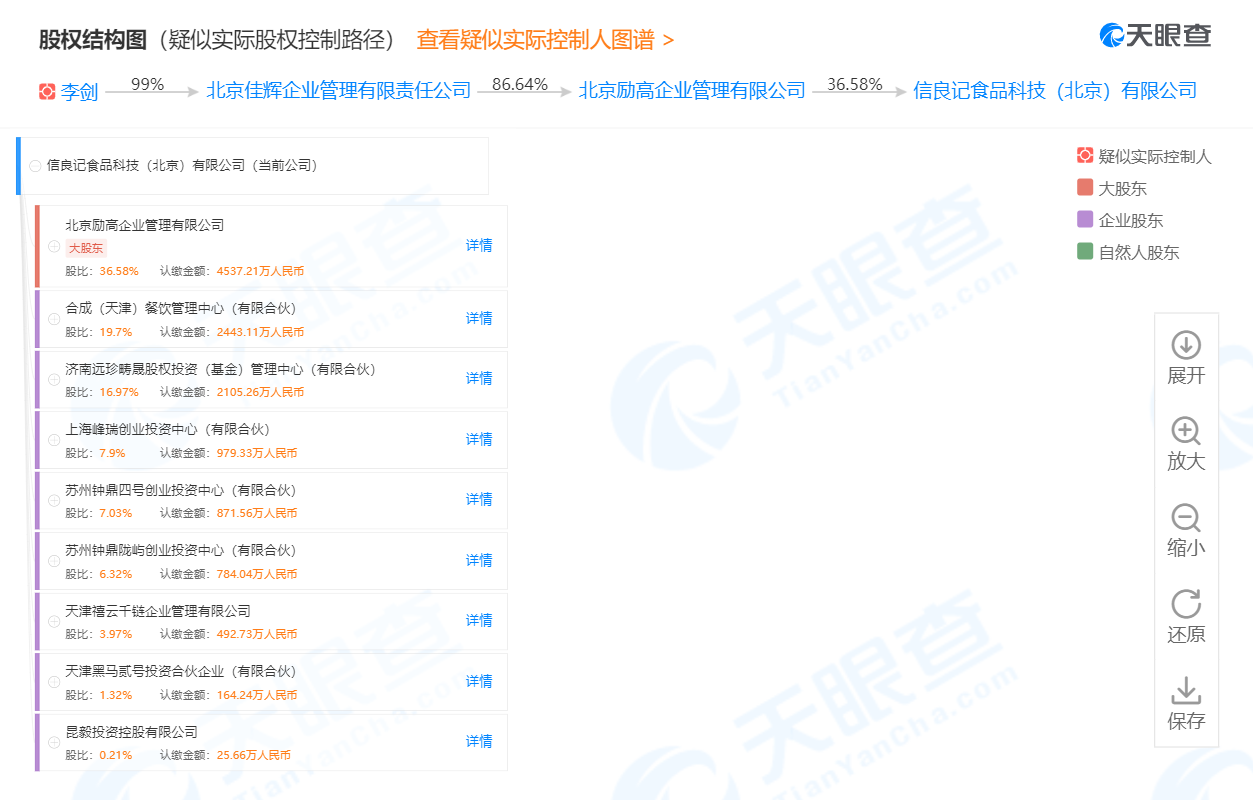Expand the 北京励高企业管理有限公司 shareholder node
Viewport: 1253px width, 800px height.
pyautogui.click(x=54, y=247)
